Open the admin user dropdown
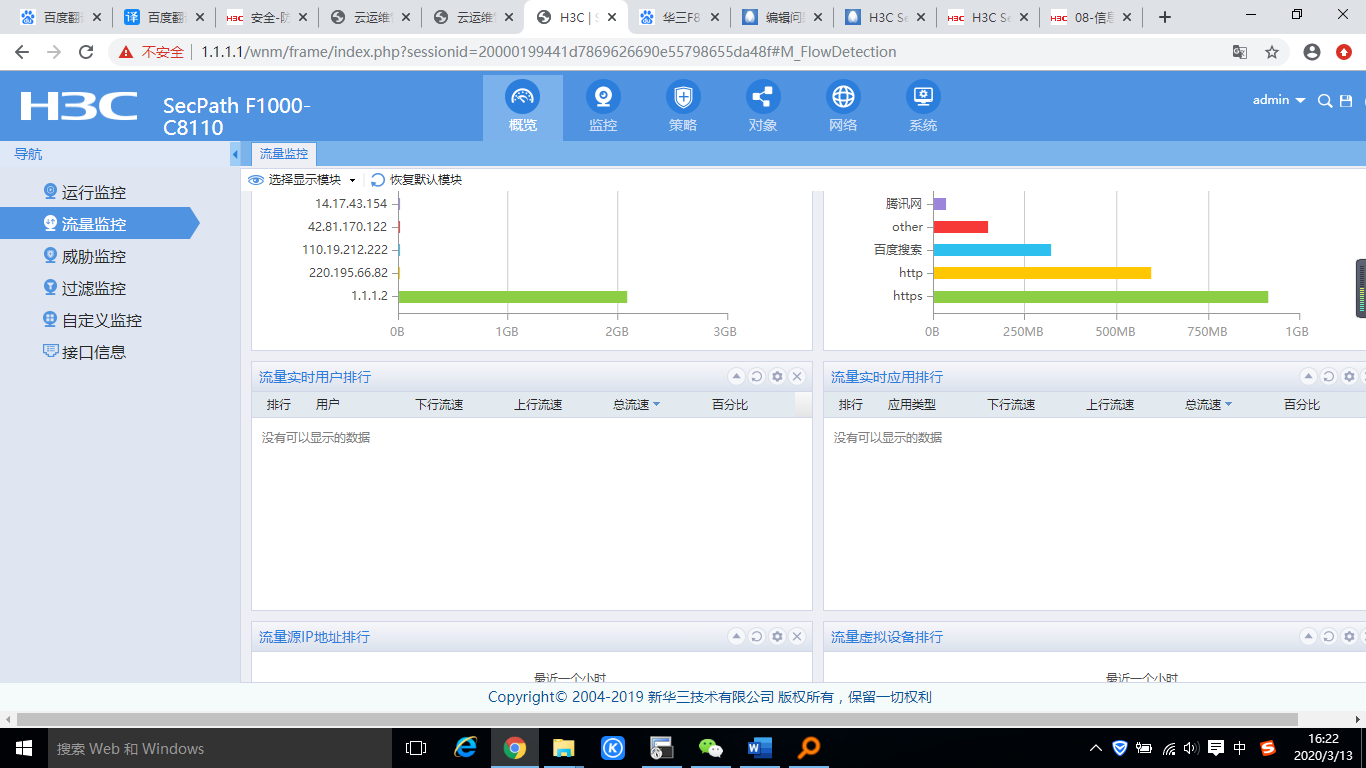Viewport: 1366px width, 768px height. click(1279, 100)
